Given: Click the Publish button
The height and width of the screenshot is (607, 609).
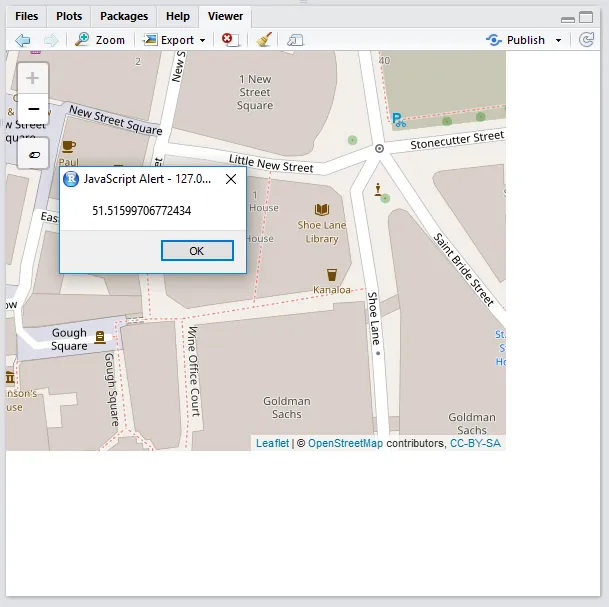Looking at the screenshot, I should 515,40.
